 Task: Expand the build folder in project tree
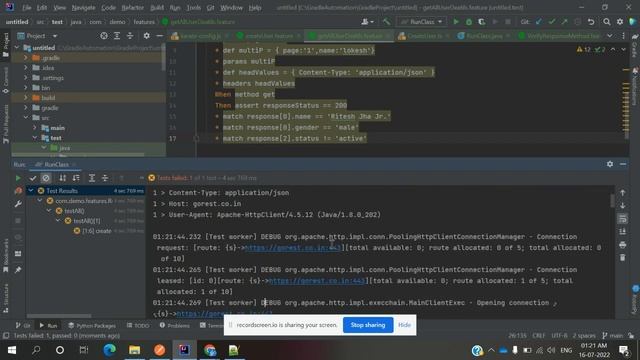(26, 98)
